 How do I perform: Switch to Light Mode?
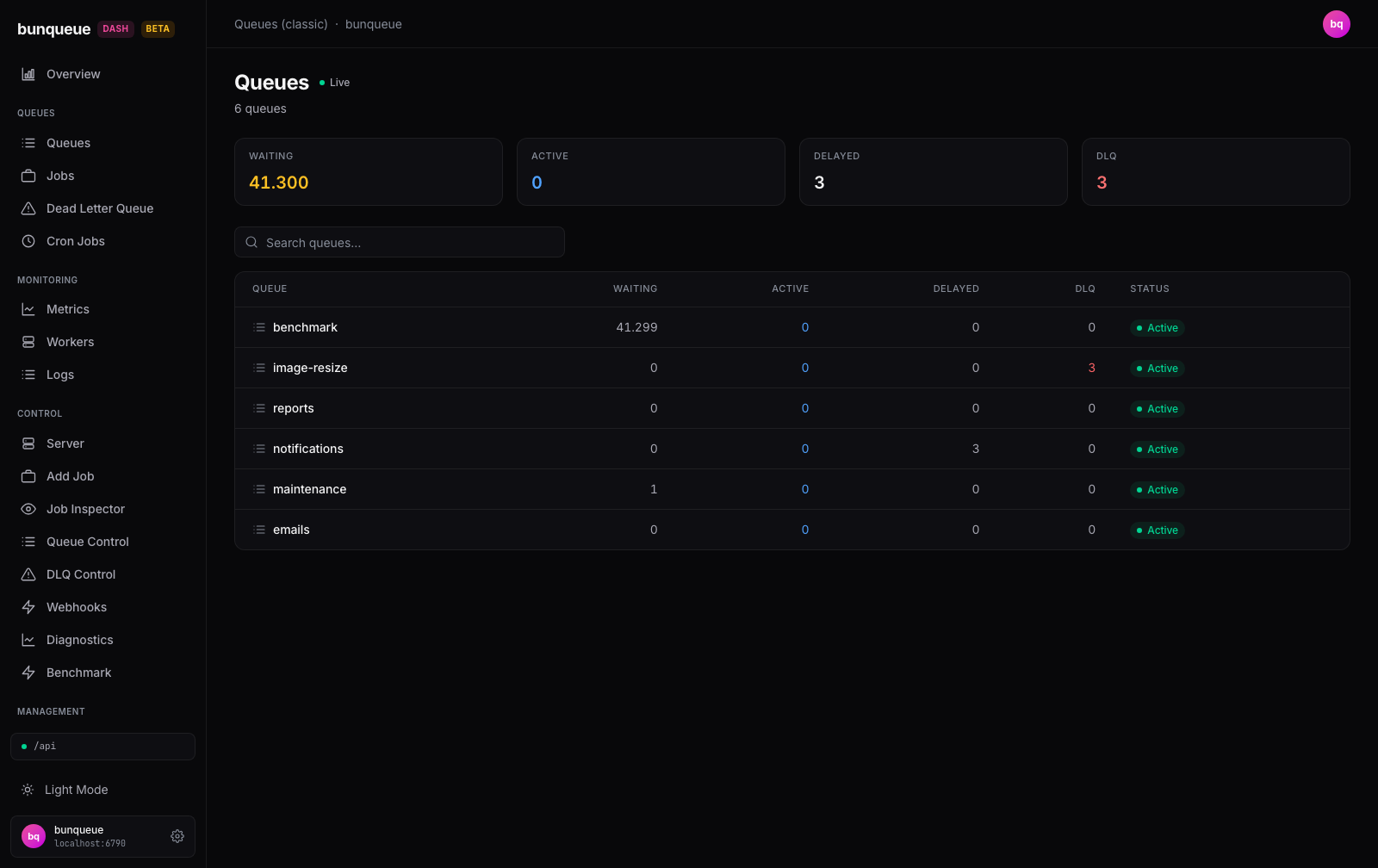click(102, 790)
